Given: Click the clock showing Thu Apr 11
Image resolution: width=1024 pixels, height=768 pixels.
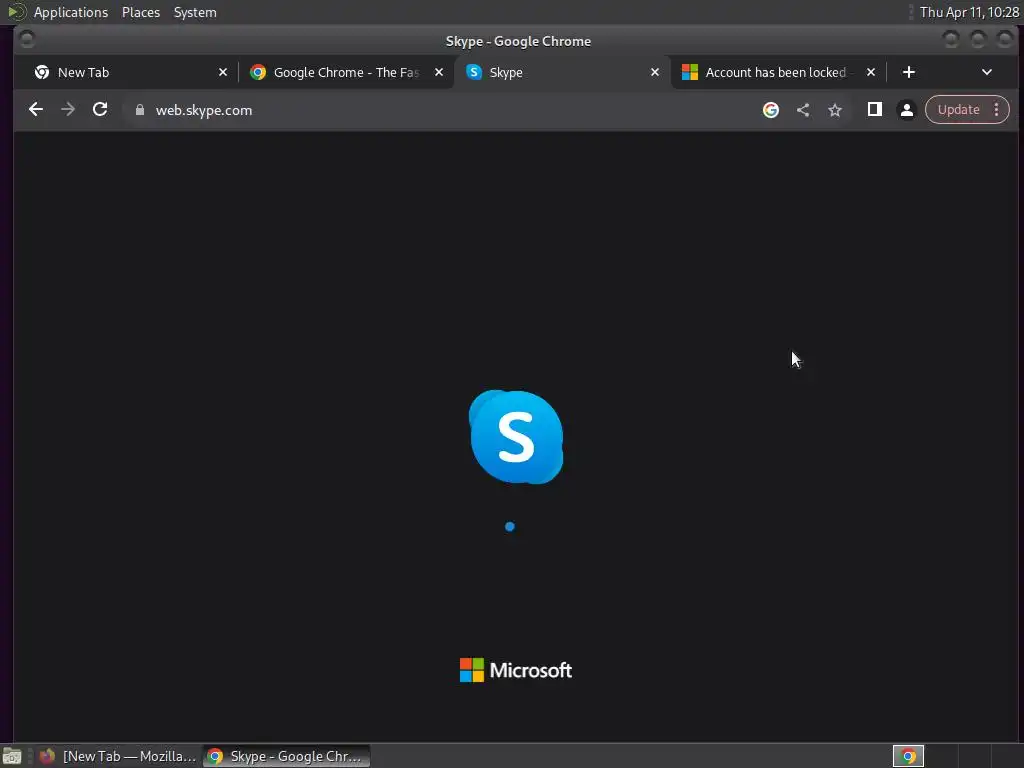Looking at the screenshot, I should point(969,12).
